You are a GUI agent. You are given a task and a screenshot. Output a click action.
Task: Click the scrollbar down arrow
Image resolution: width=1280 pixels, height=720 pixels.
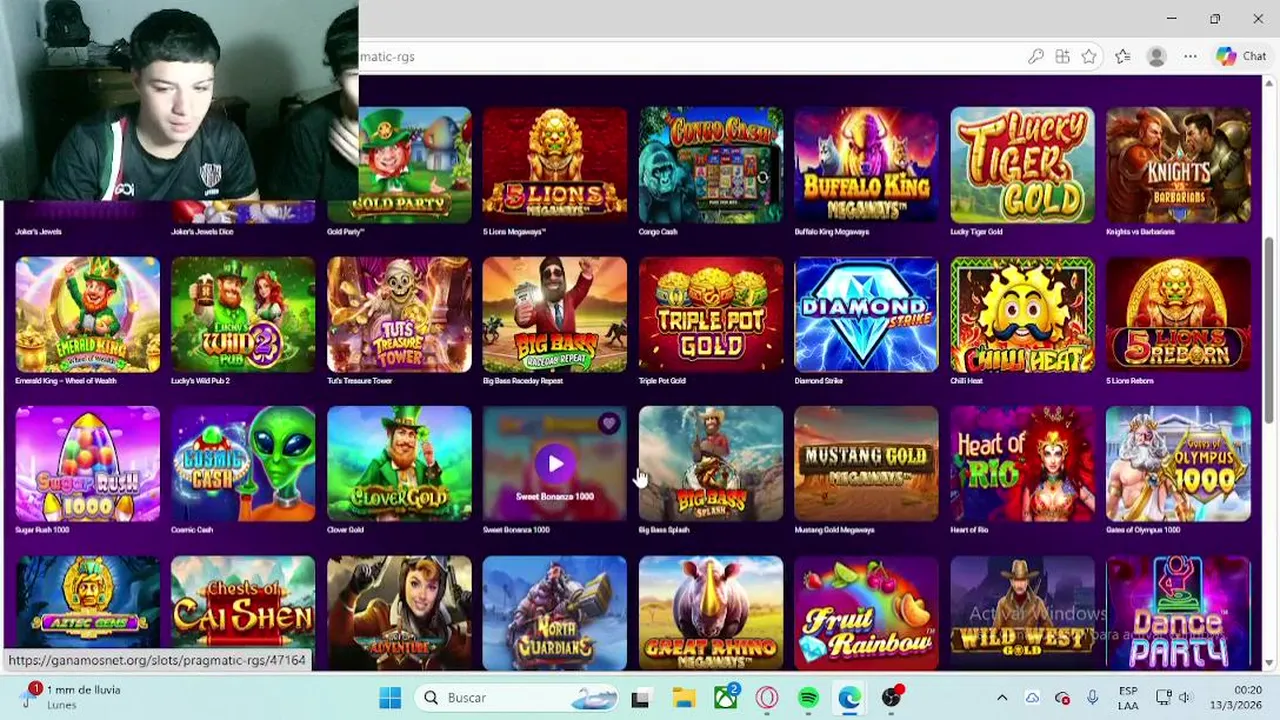click(x=1270, y=662)
